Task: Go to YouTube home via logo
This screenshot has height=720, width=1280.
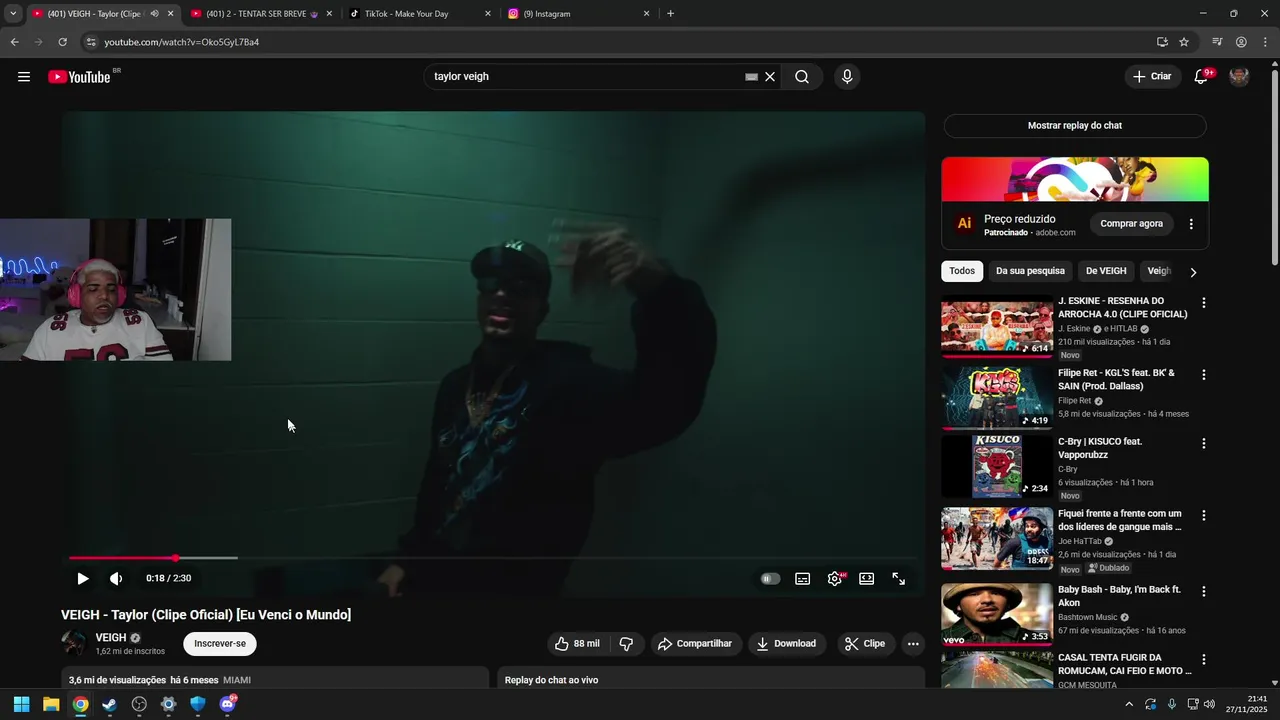Action: [x=79, y=77]
